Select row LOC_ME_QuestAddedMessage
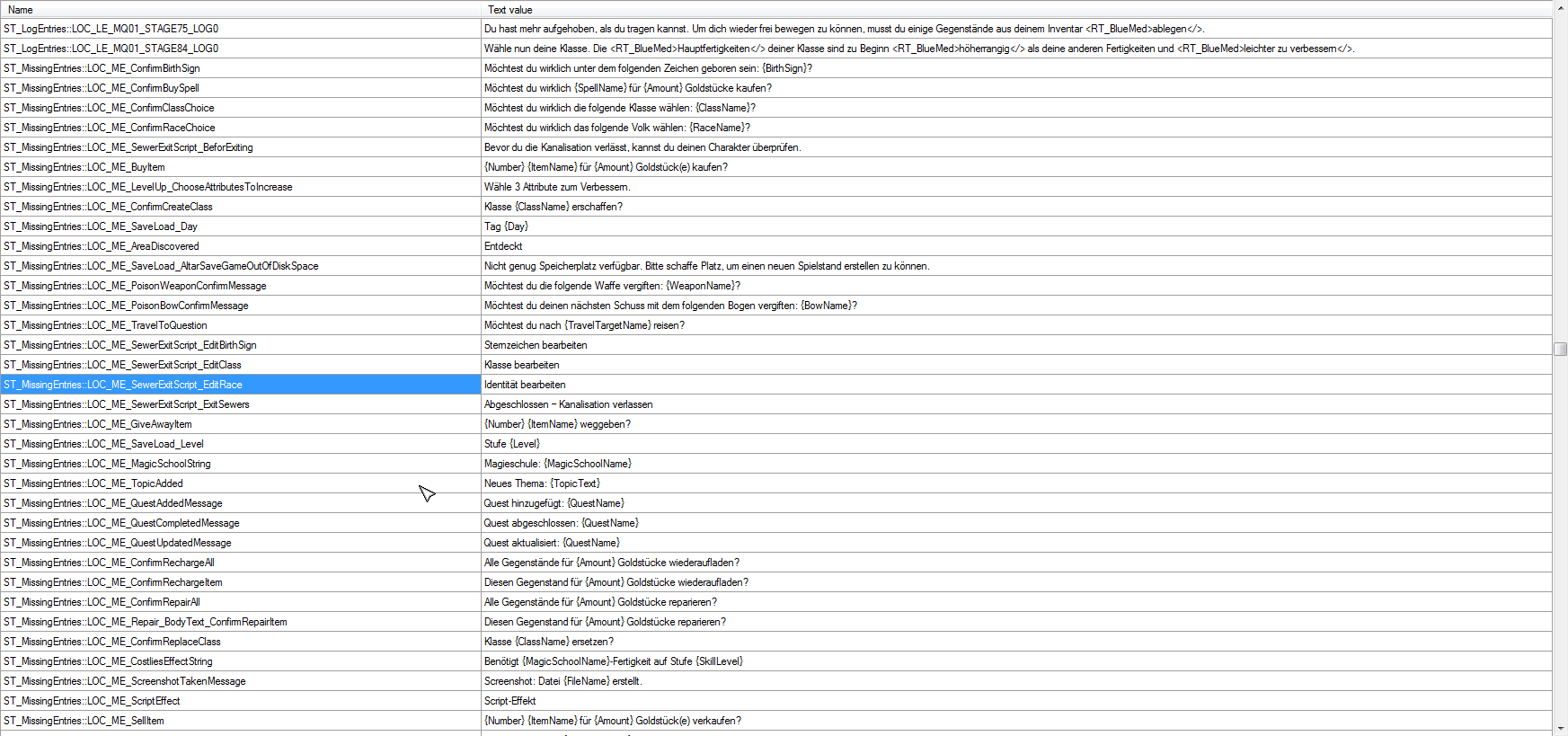This screenshot has height=736, width=1568. 776,503
